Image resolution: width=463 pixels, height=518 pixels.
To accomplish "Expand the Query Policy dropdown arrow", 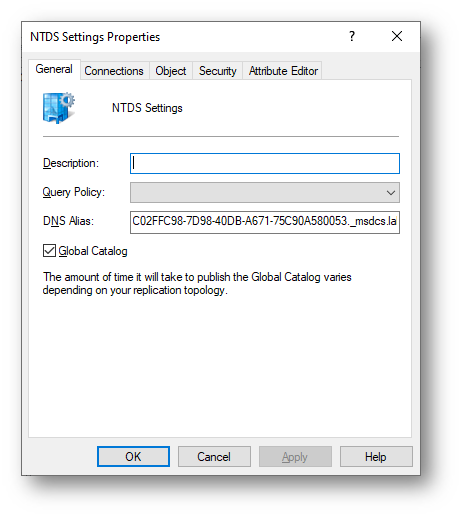I will pyautogui.click(x=391, y=192).
